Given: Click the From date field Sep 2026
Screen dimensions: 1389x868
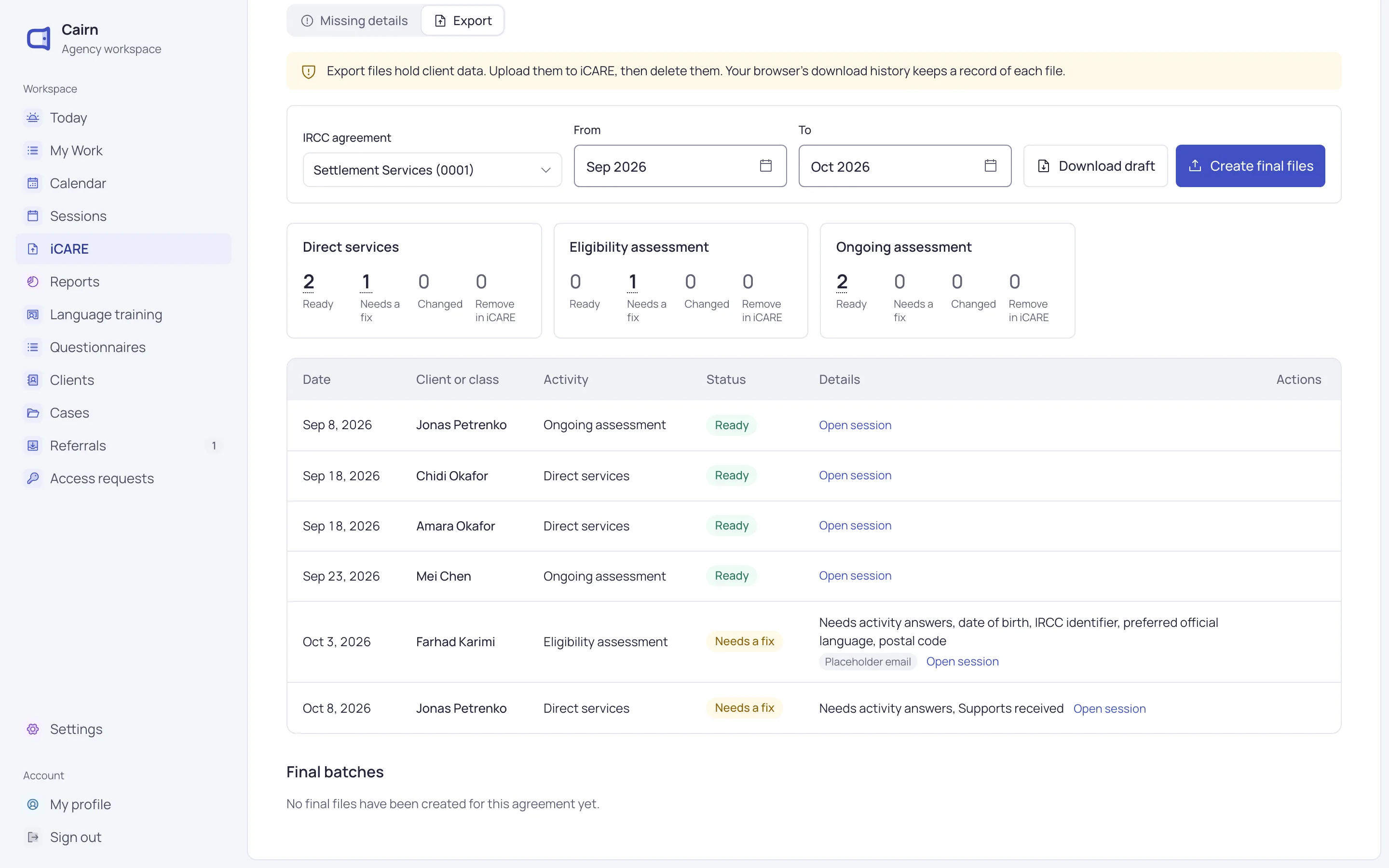Looking at the screenshot, I should pyautogui.click(x=680, y=166).
